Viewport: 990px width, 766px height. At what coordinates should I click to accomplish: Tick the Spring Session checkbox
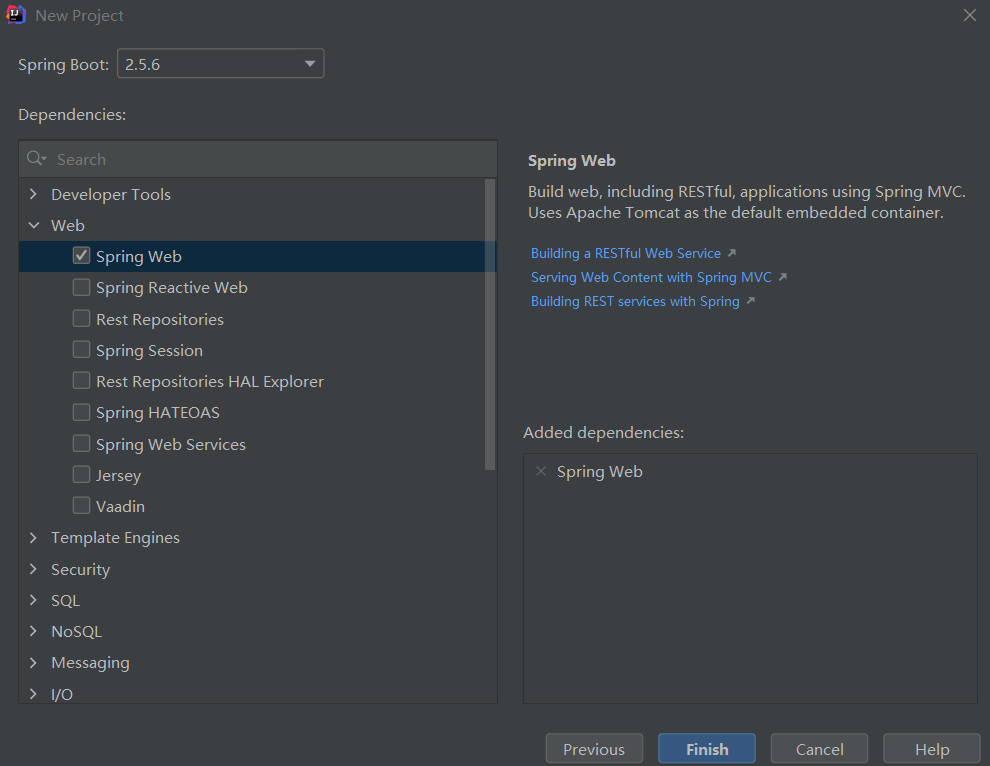point(81,349)
